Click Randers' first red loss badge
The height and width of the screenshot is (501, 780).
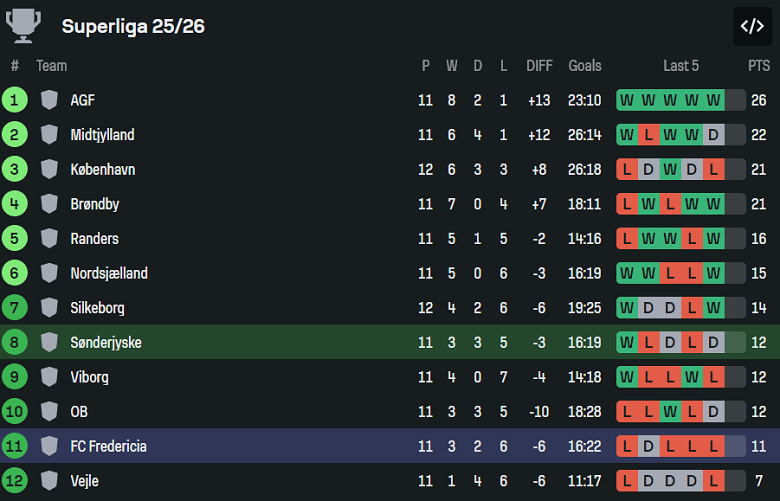627,238
